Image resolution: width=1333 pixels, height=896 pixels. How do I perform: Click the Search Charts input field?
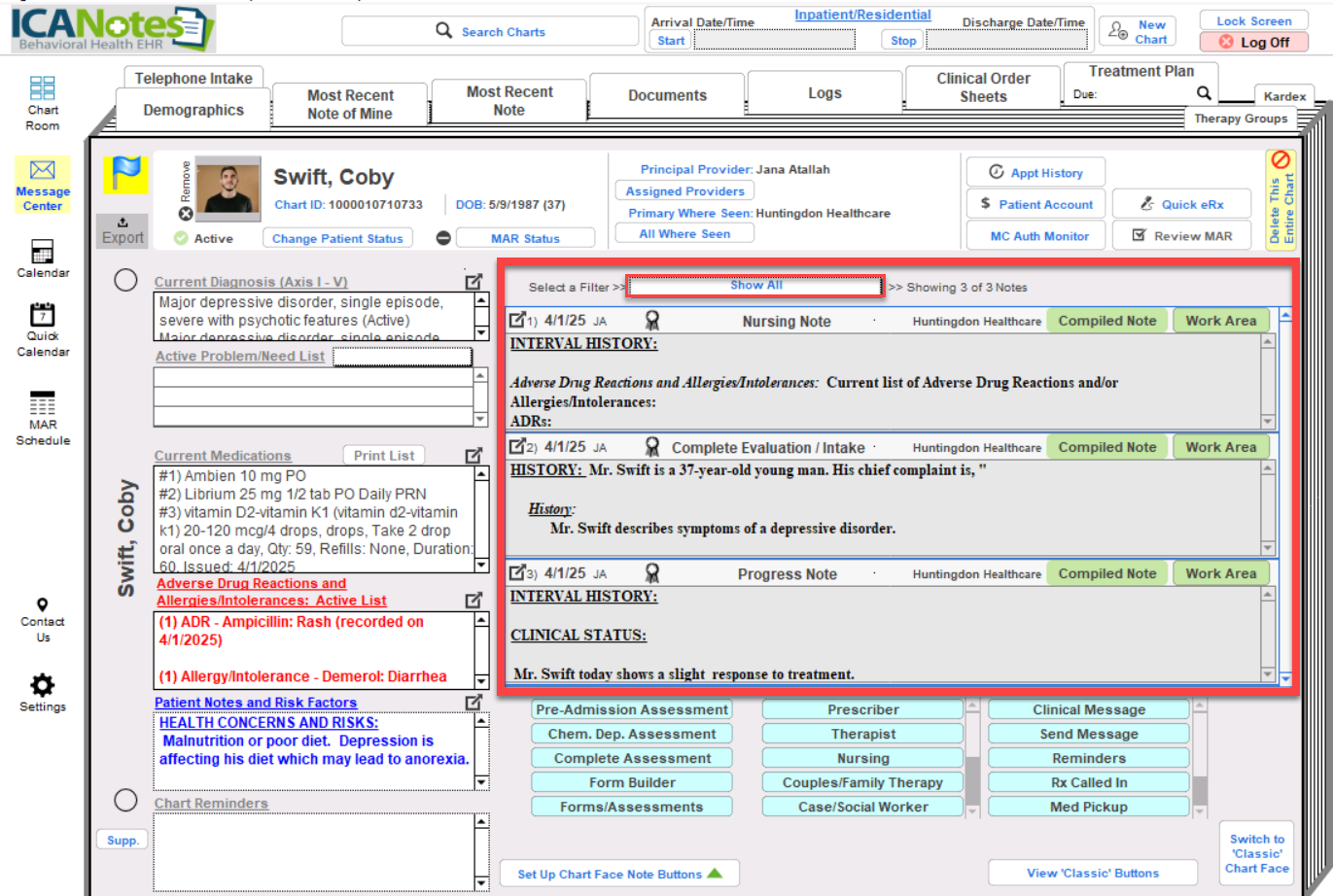click(x=490, y=31)
